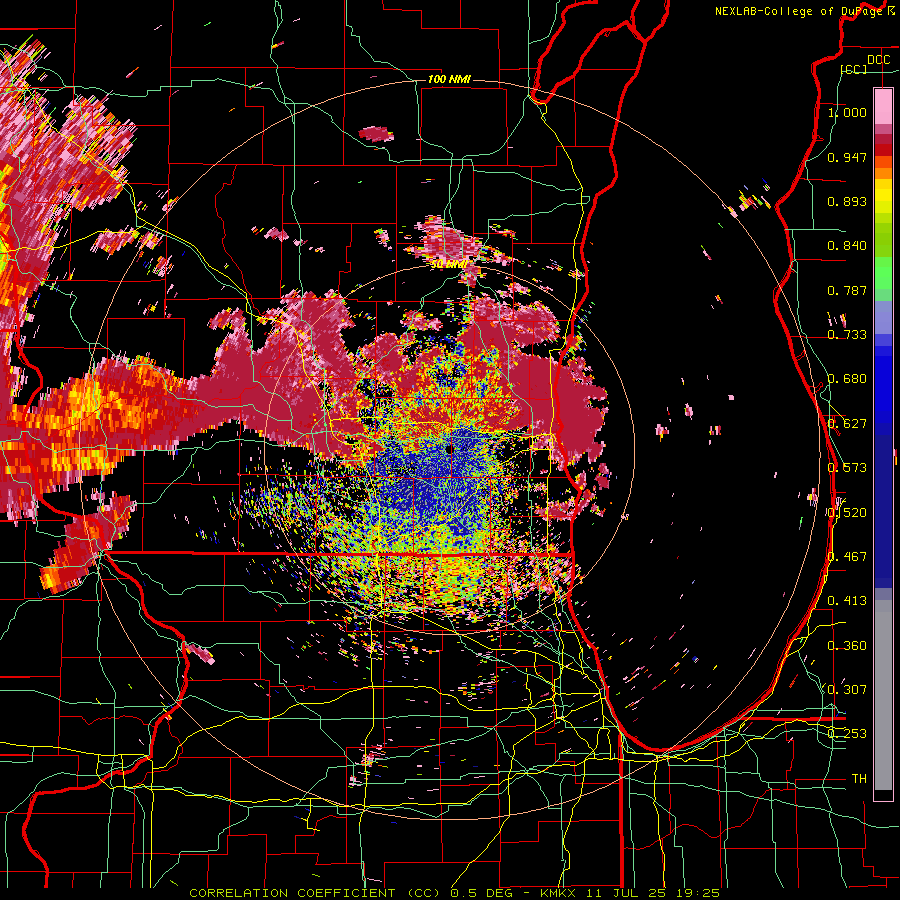Click the 0.787 scale value
This screenshot has height=900, width=900.
(x=847, y=290)
